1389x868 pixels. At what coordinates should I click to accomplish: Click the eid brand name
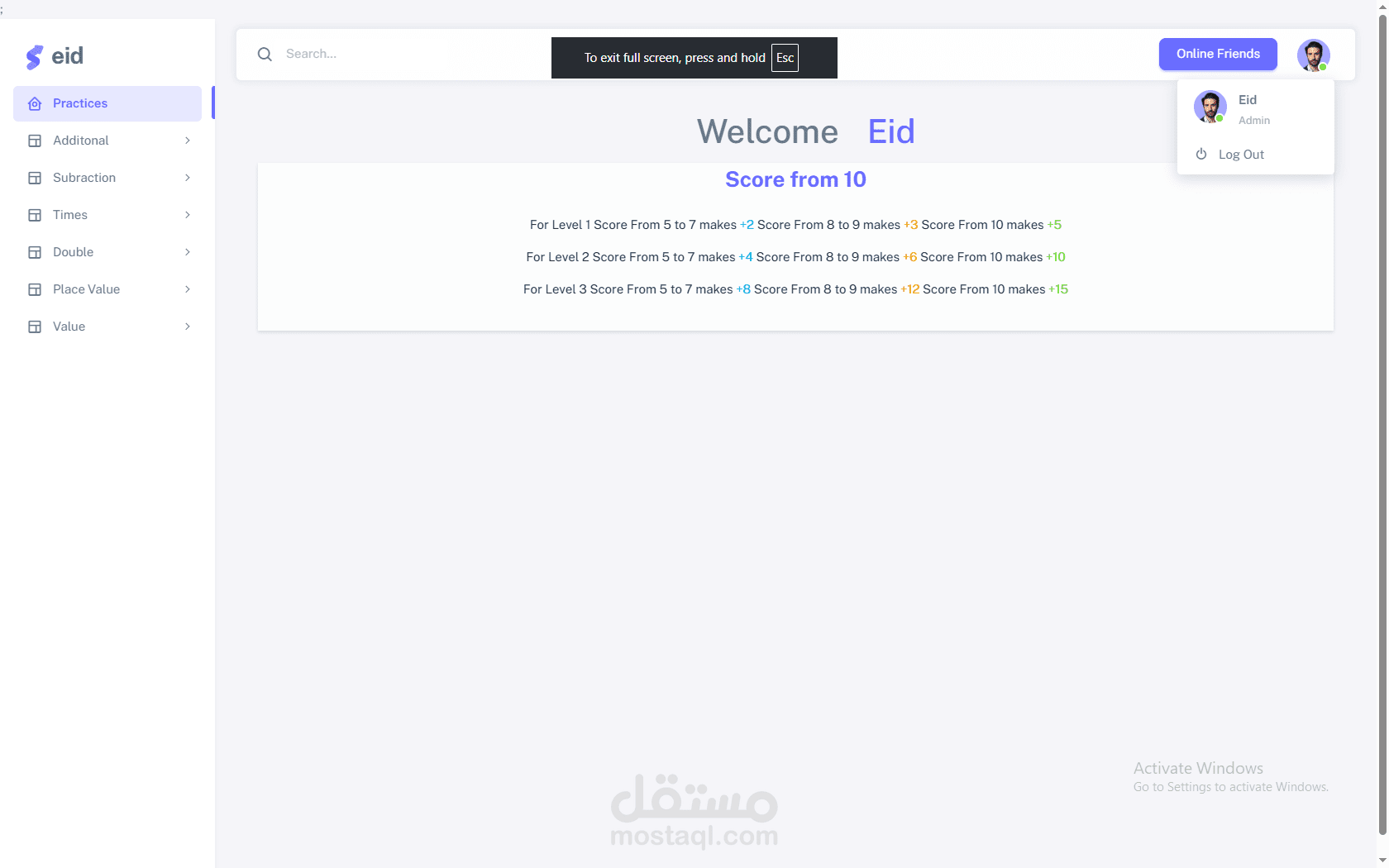click(67, 56)
